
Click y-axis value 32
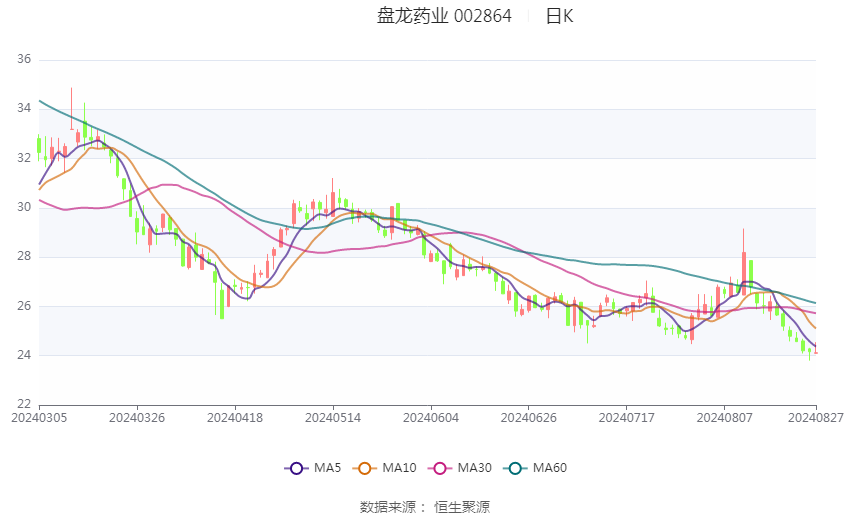24,158
